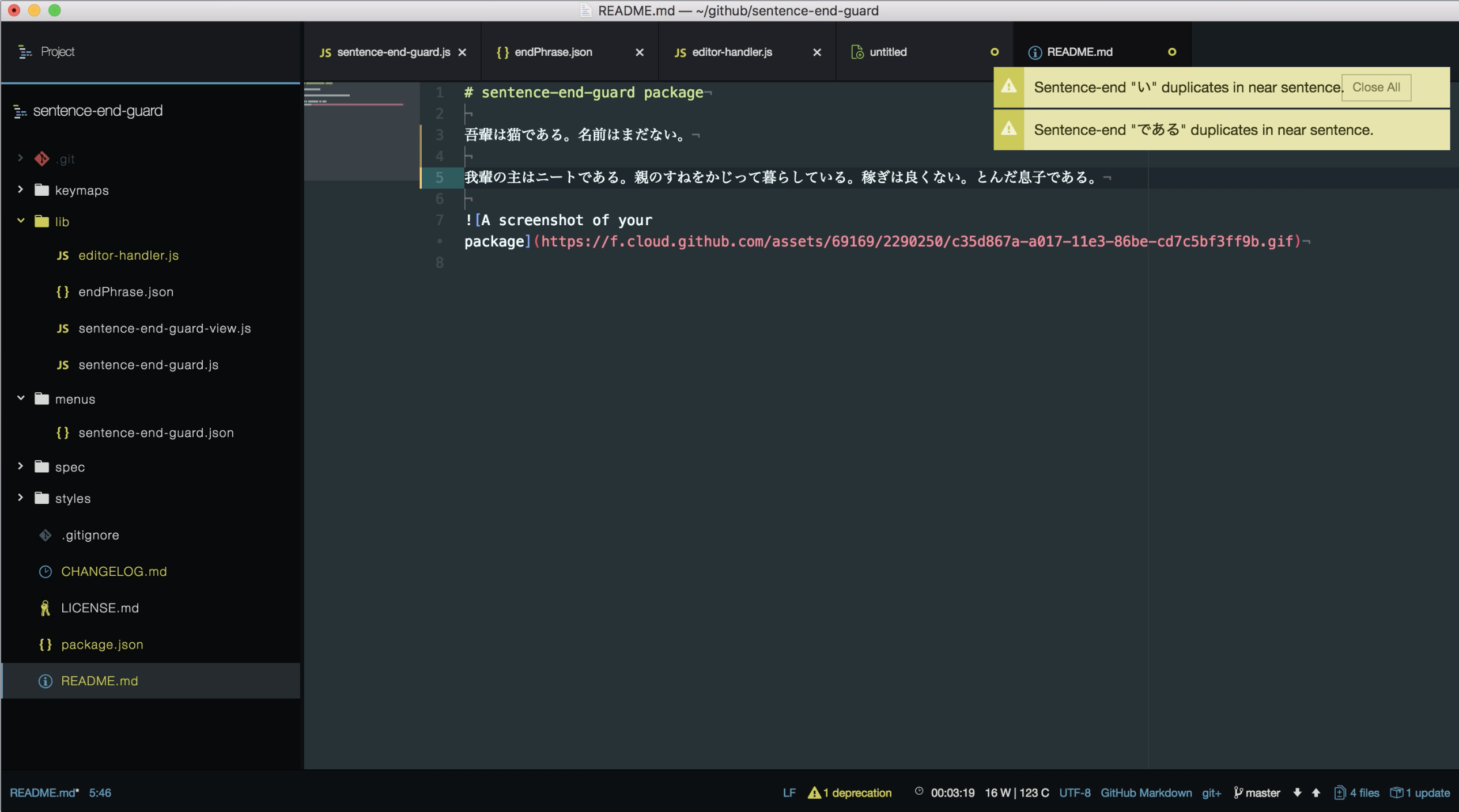This screenshot has width=1459, height=812.
Task: Switch to the untitled tab
Action: pos(925,52)
